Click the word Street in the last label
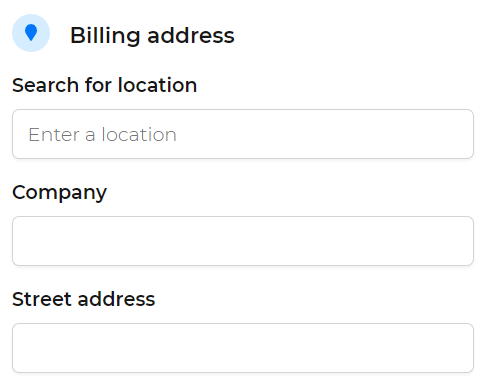This screenshot has width=502, height=387. (42, 299)
